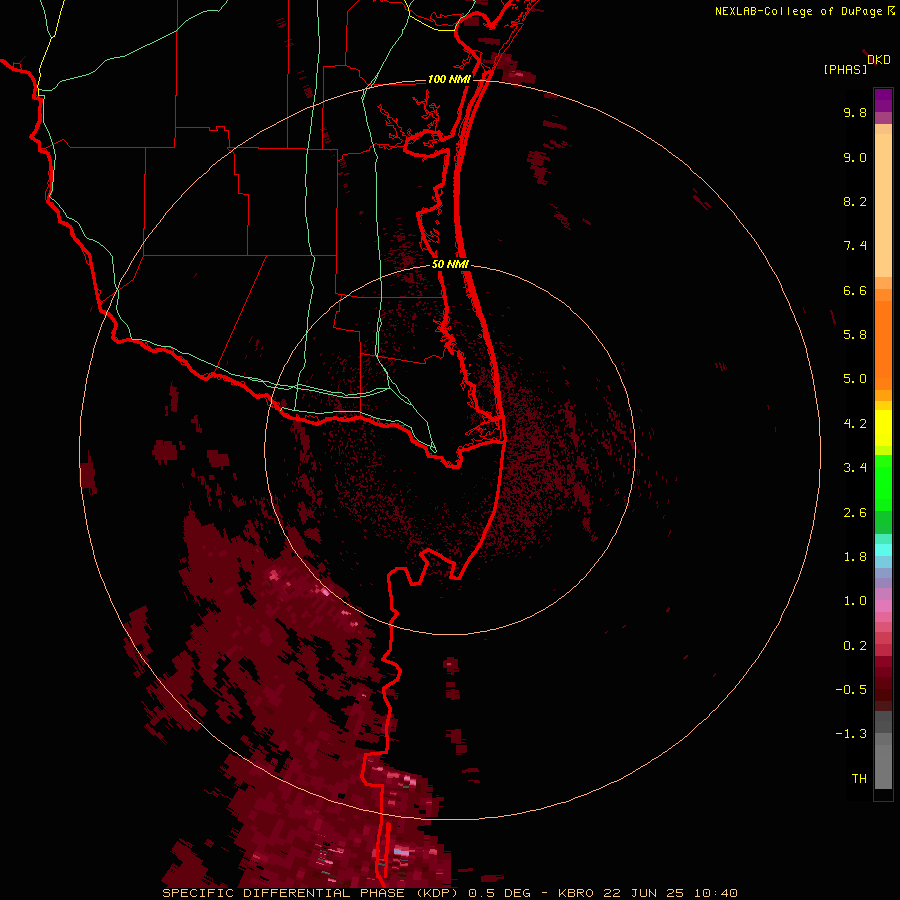Click the 8.2 value on color scale
This screenshot has height=900, width=900.
(855, 201)
